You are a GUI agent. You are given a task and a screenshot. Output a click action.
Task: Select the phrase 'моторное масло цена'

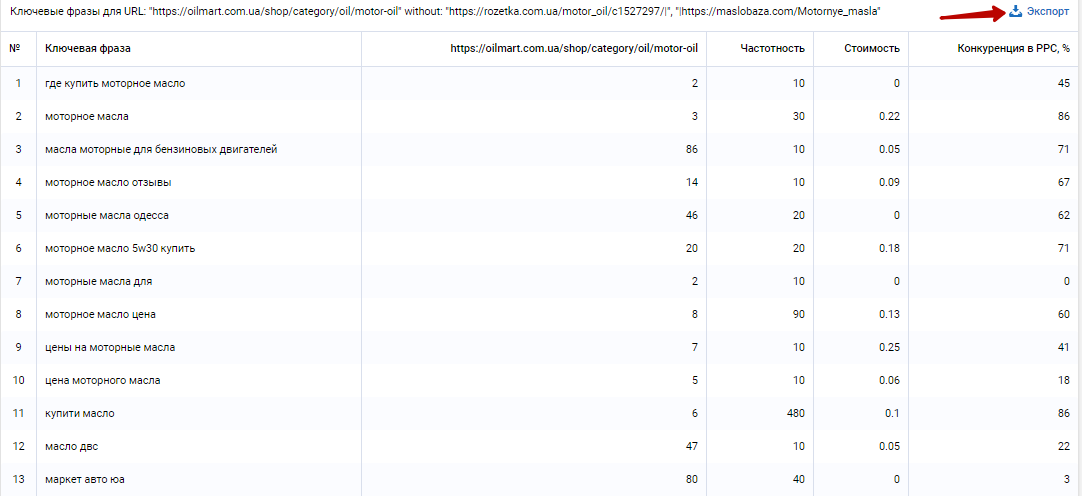click(x=101, y=314)
